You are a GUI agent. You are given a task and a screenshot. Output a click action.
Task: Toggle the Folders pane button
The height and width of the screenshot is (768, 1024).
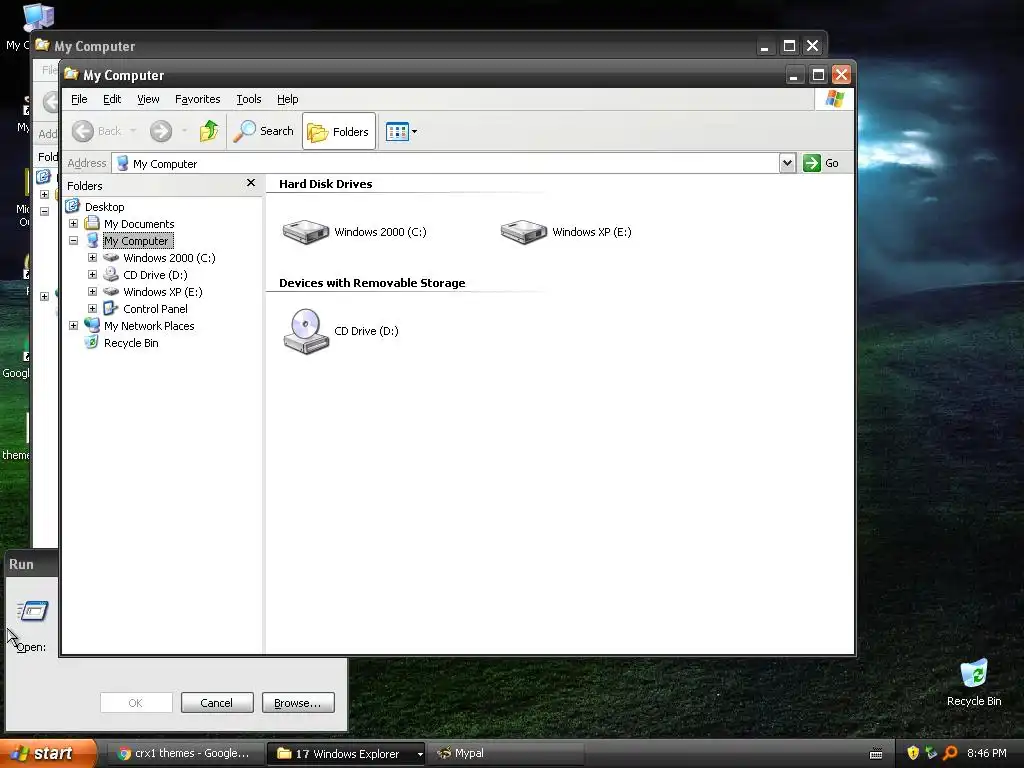(339, 131)
